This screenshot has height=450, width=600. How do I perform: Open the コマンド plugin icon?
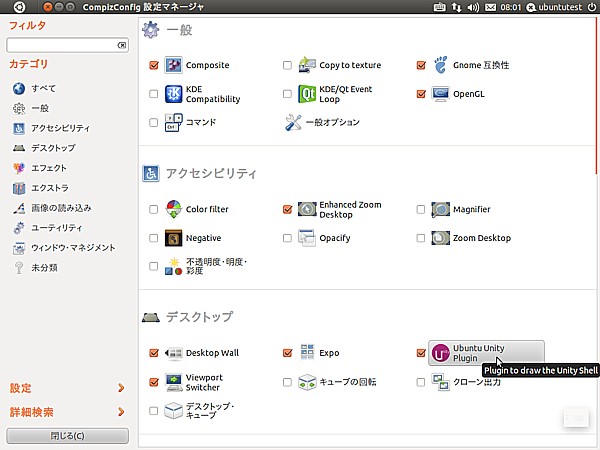click(x=173, y=122)
